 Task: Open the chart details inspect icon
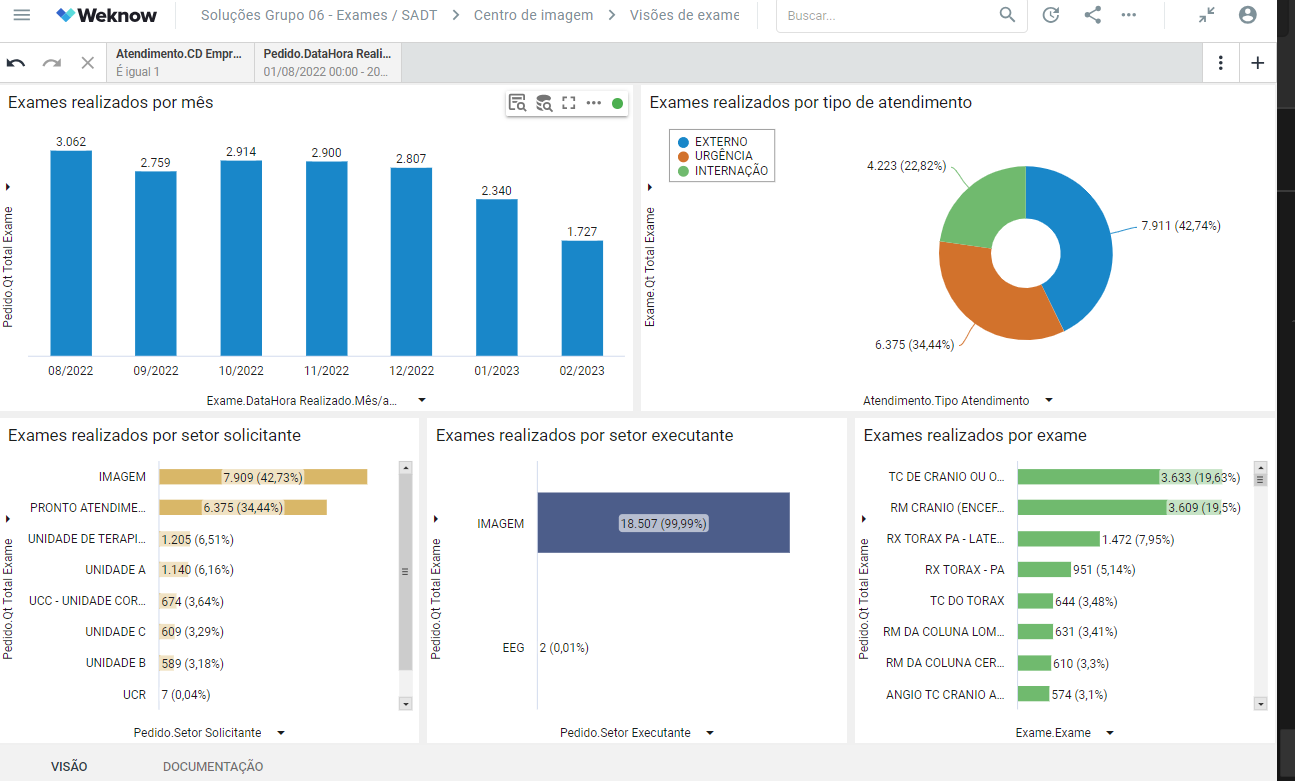click(x=517, y=102)
